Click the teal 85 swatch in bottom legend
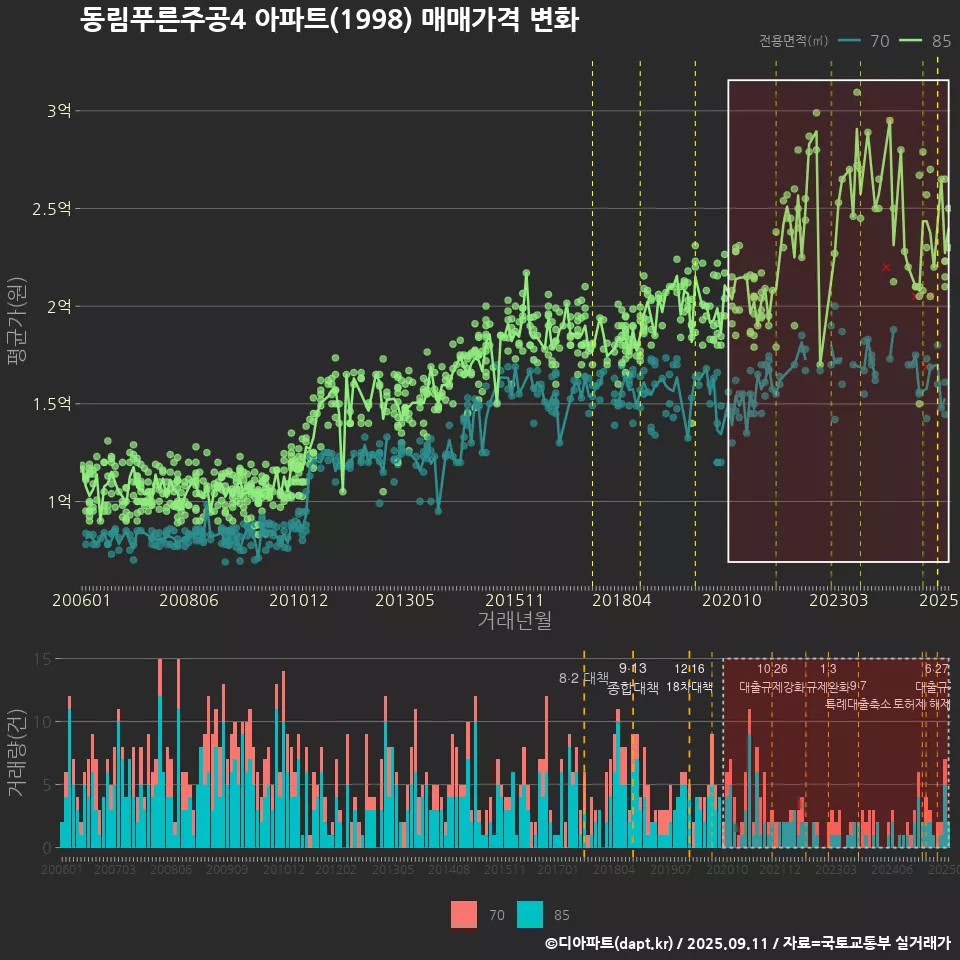960x960 pixels. [530, 915]
